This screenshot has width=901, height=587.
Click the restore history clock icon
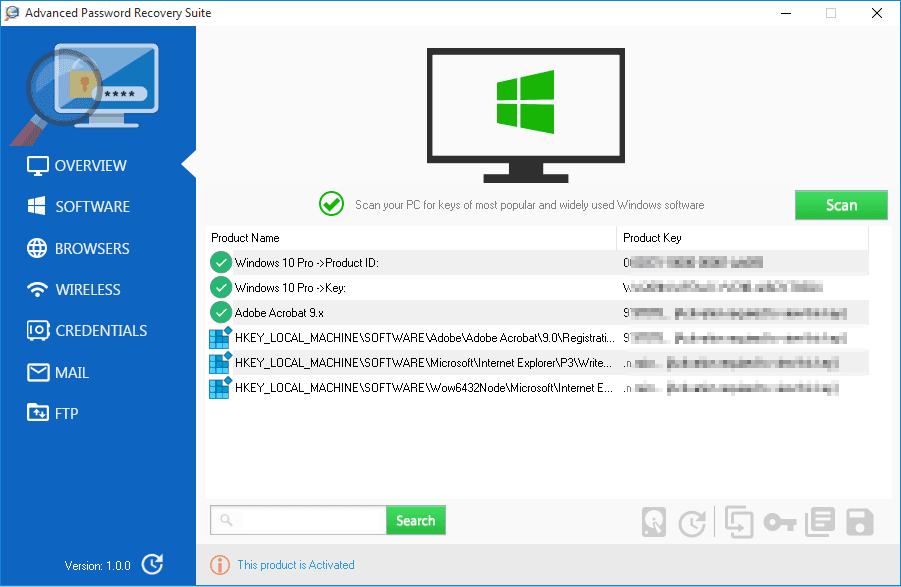[692, 523]
